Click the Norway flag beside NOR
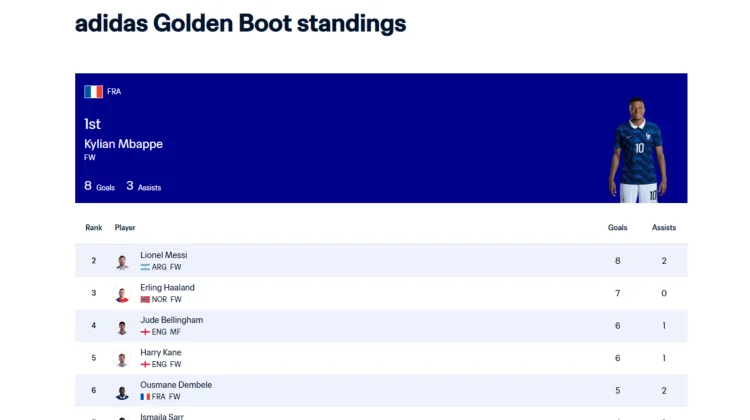 point(145,299)
